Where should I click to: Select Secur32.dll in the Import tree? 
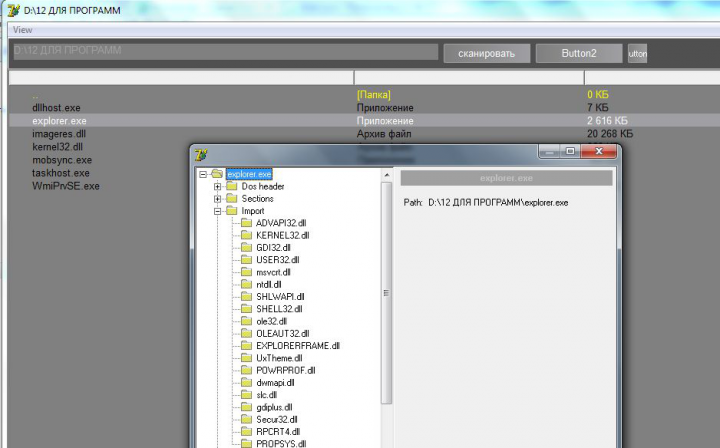[x=276, y=420]
